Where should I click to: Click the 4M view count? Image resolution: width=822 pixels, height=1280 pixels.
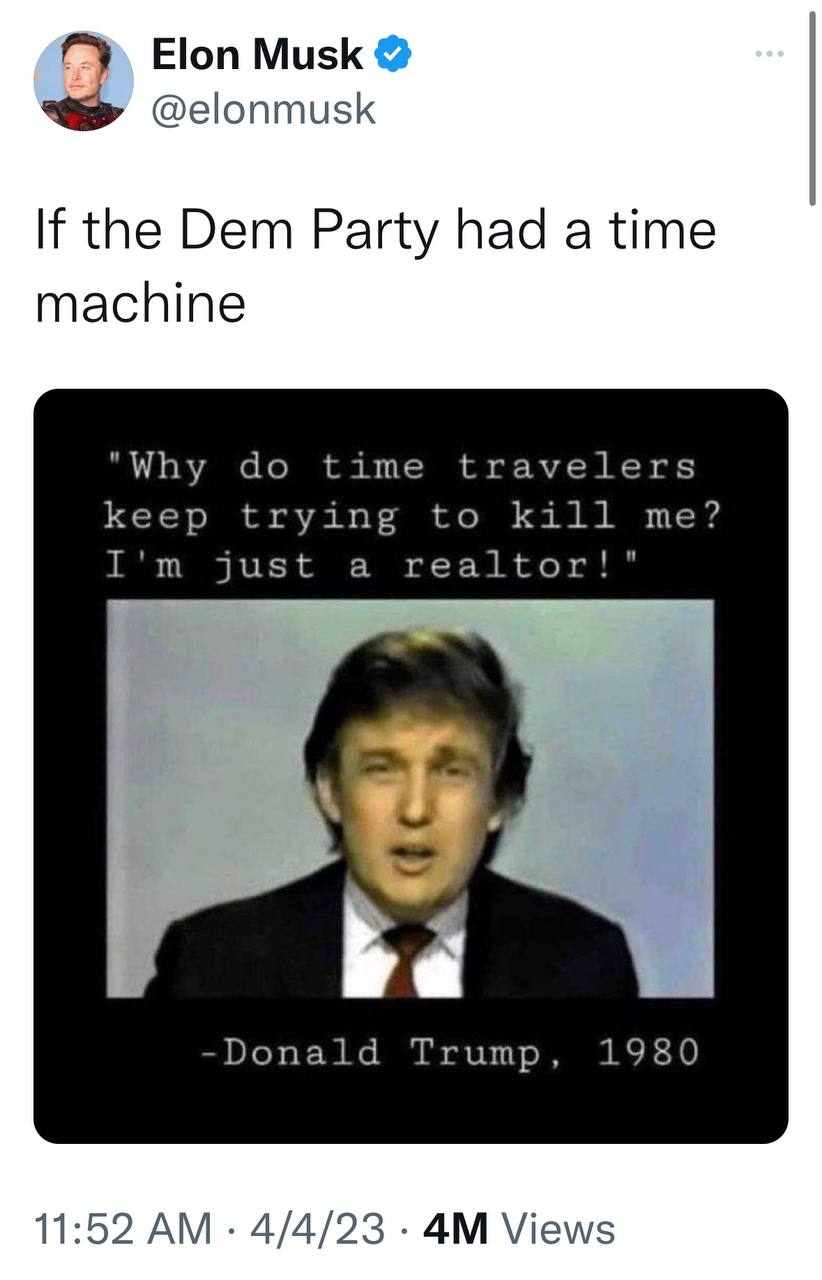click(x=452, y=1228)
